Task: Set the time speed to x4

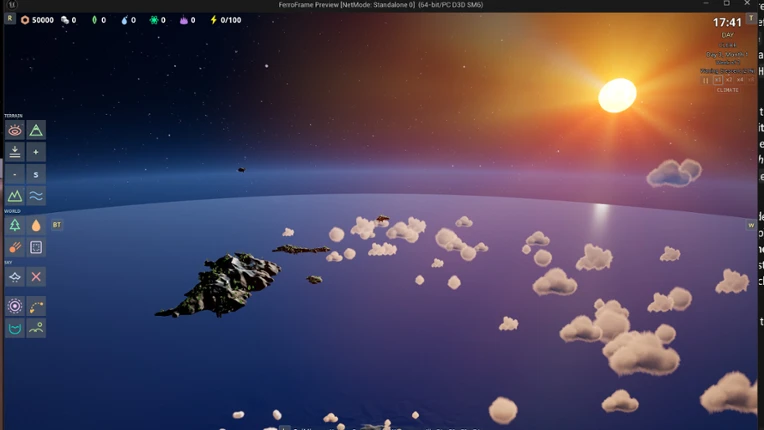Action: [x=740, y=80]
